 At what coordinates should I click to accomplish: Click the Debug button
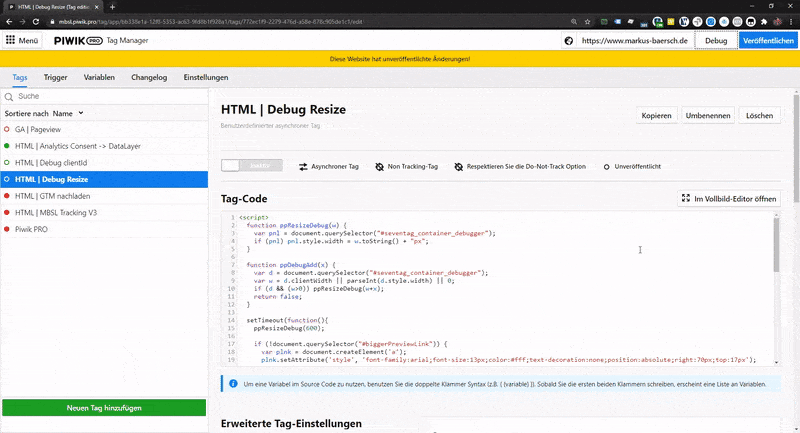pyautogui.click(x=716, y=41)
